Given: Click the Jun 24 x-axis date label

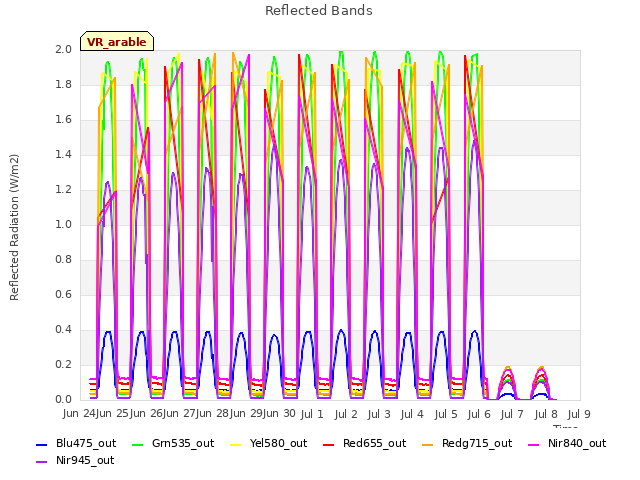Looking at the screenshot, I should [79, 413].
